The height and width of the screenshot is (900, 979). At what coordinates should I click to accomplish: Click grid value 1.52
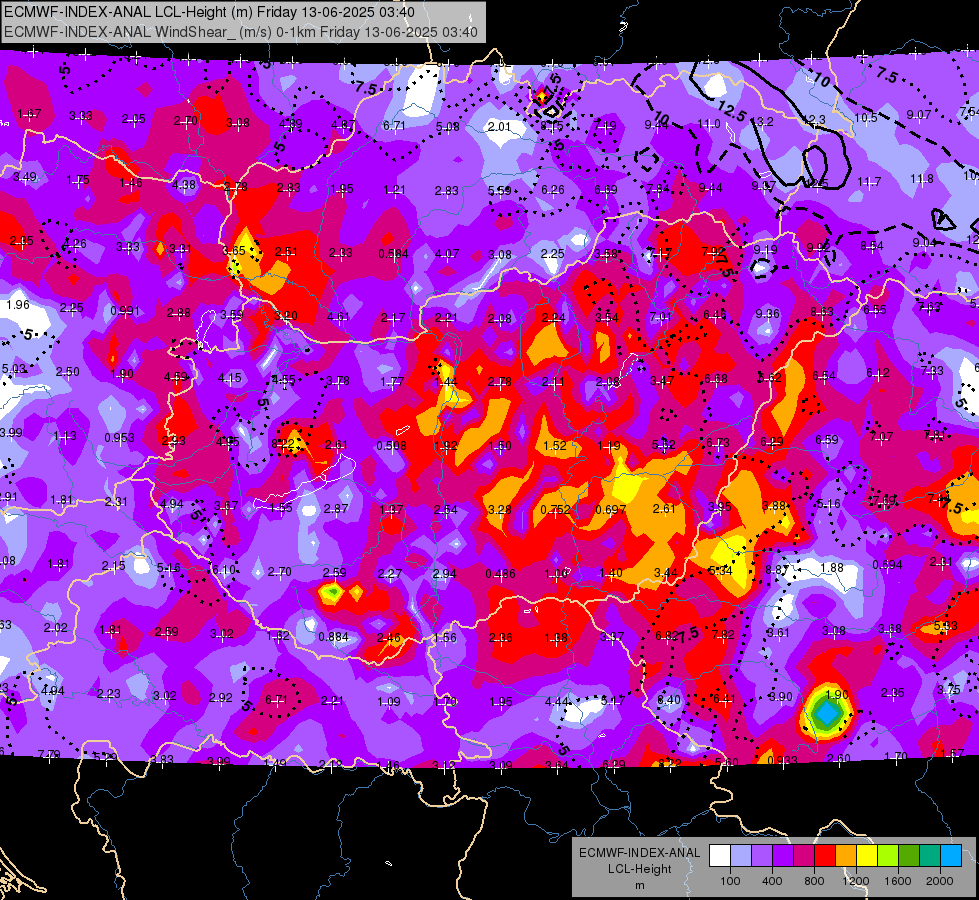(555, 445)
